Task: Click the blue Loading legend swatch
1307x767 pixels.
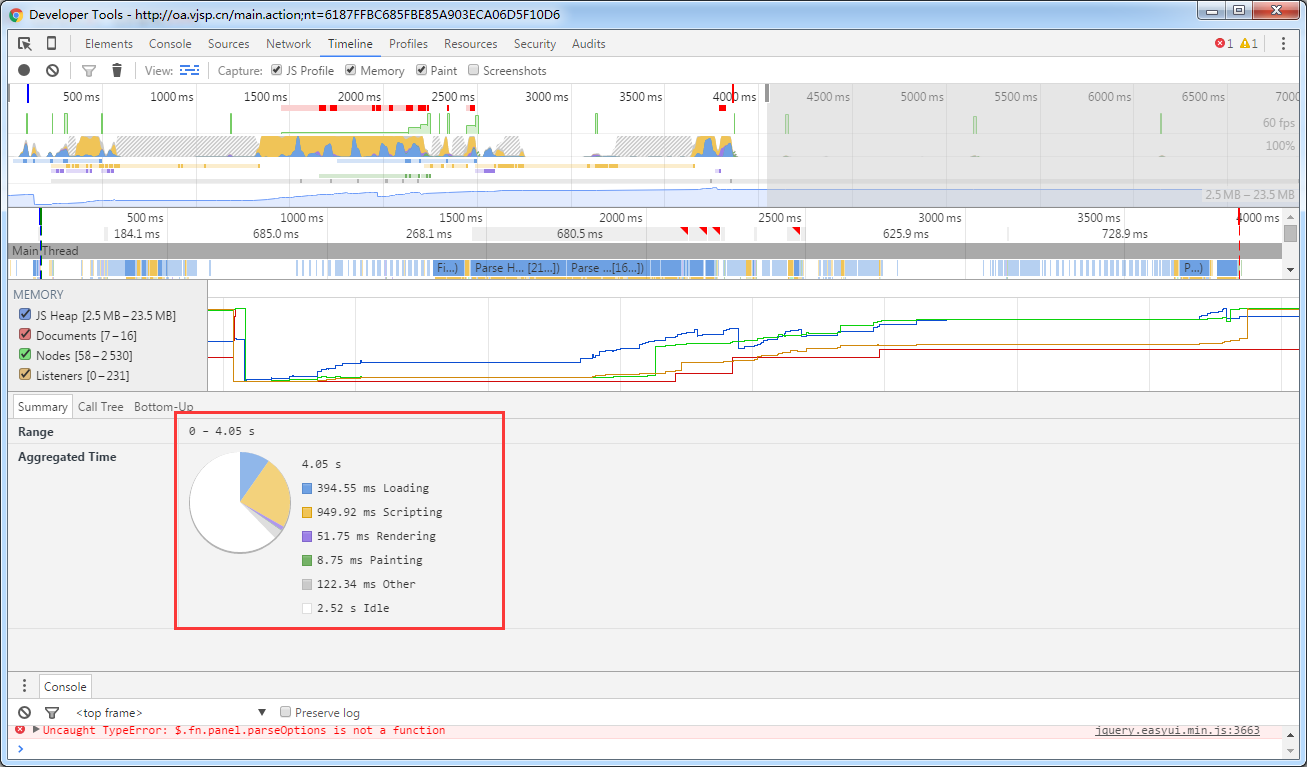Action: coord(307,488)
